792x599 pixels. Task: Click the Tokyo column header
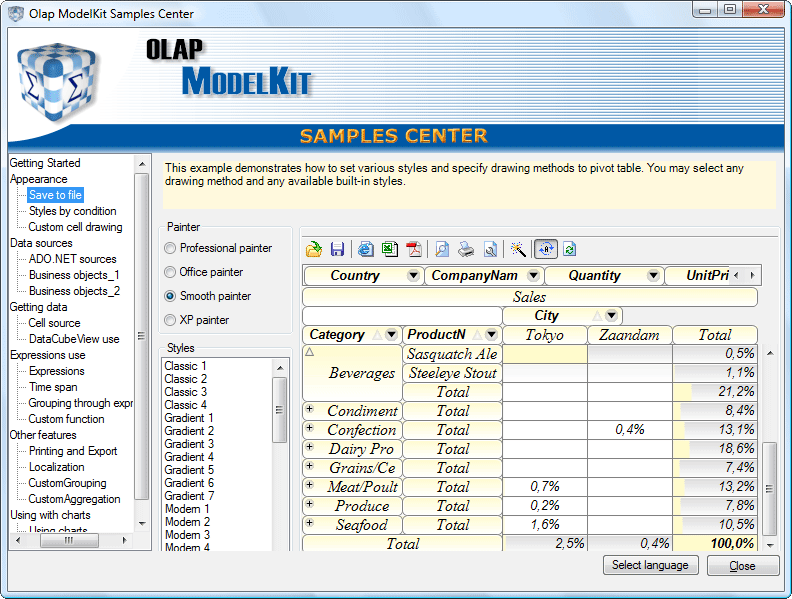click(x=544, y=335)
